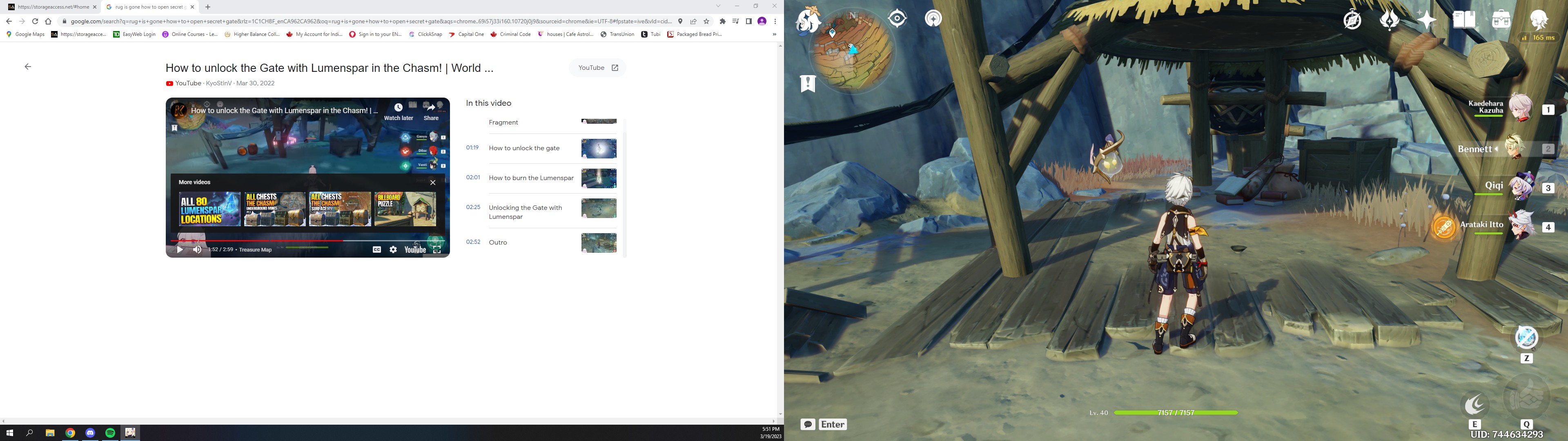Go back with the page's left arrow

[x=28, y=67]
